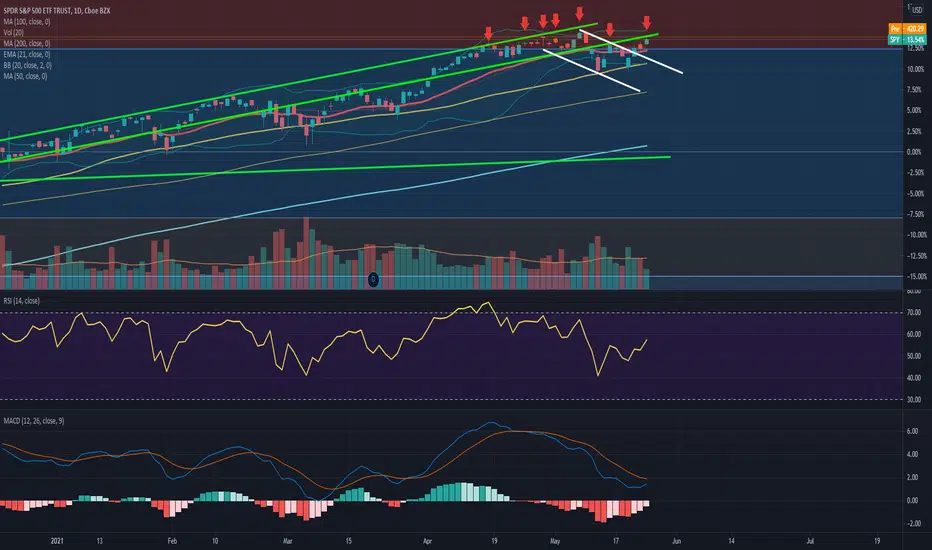Click the -5.00% label on price scale
Viewport: 932px width, 550px height.
[x=914, y=194]
